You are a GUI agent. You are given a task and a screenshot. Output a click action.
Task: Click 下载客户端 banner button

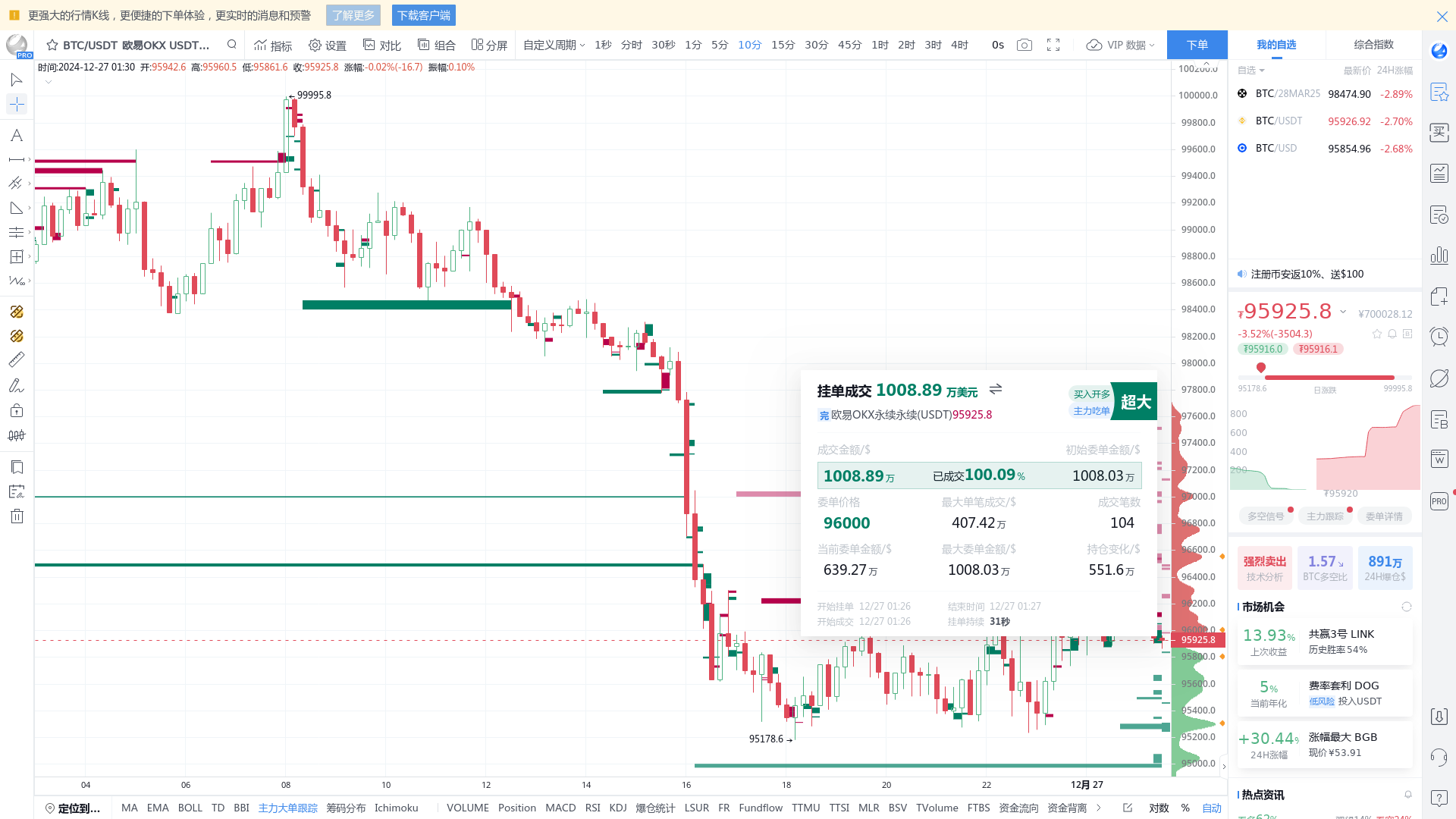point(424,15)
